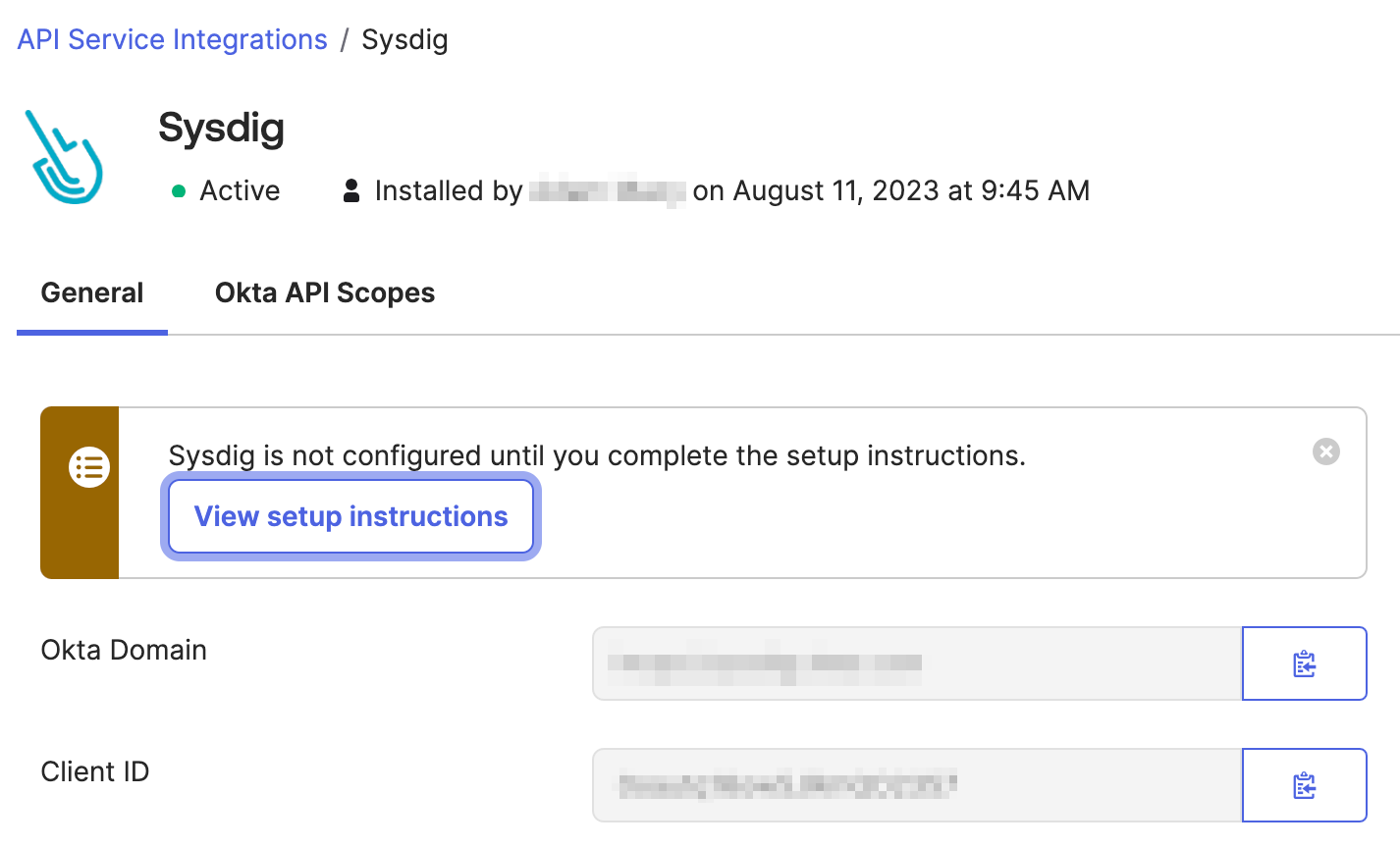Click the Active status label
Viewport: 1400px width, 848px height.
[x=240, y=190]
